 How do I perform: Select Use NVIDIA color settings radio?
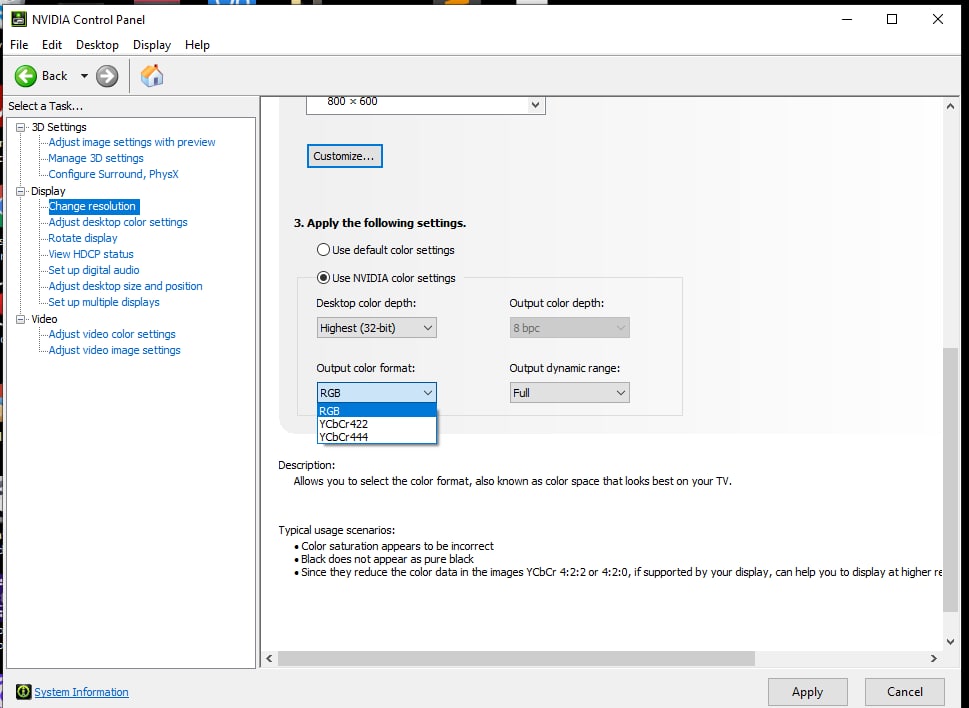click(x=323, y=277)
